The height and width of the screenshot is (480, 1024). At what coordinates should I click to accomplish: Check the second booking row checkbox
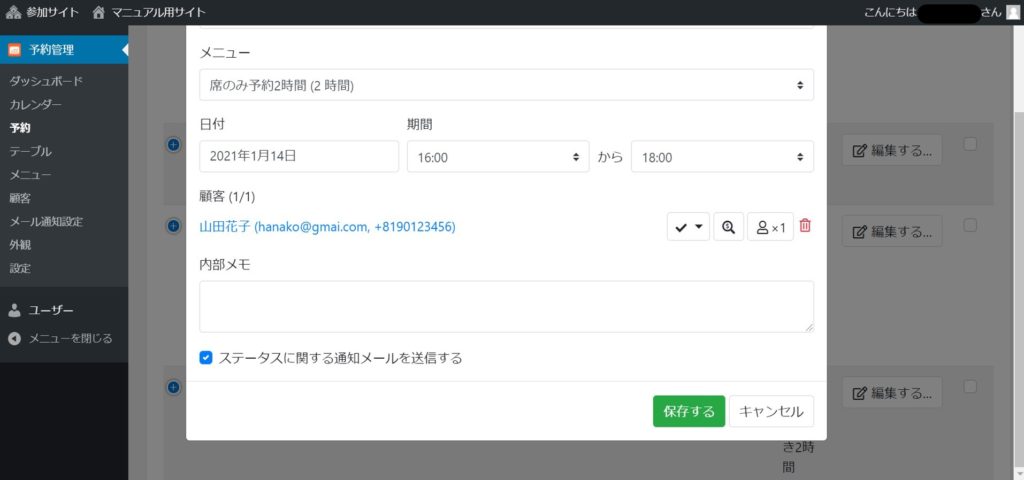(969, 225)
